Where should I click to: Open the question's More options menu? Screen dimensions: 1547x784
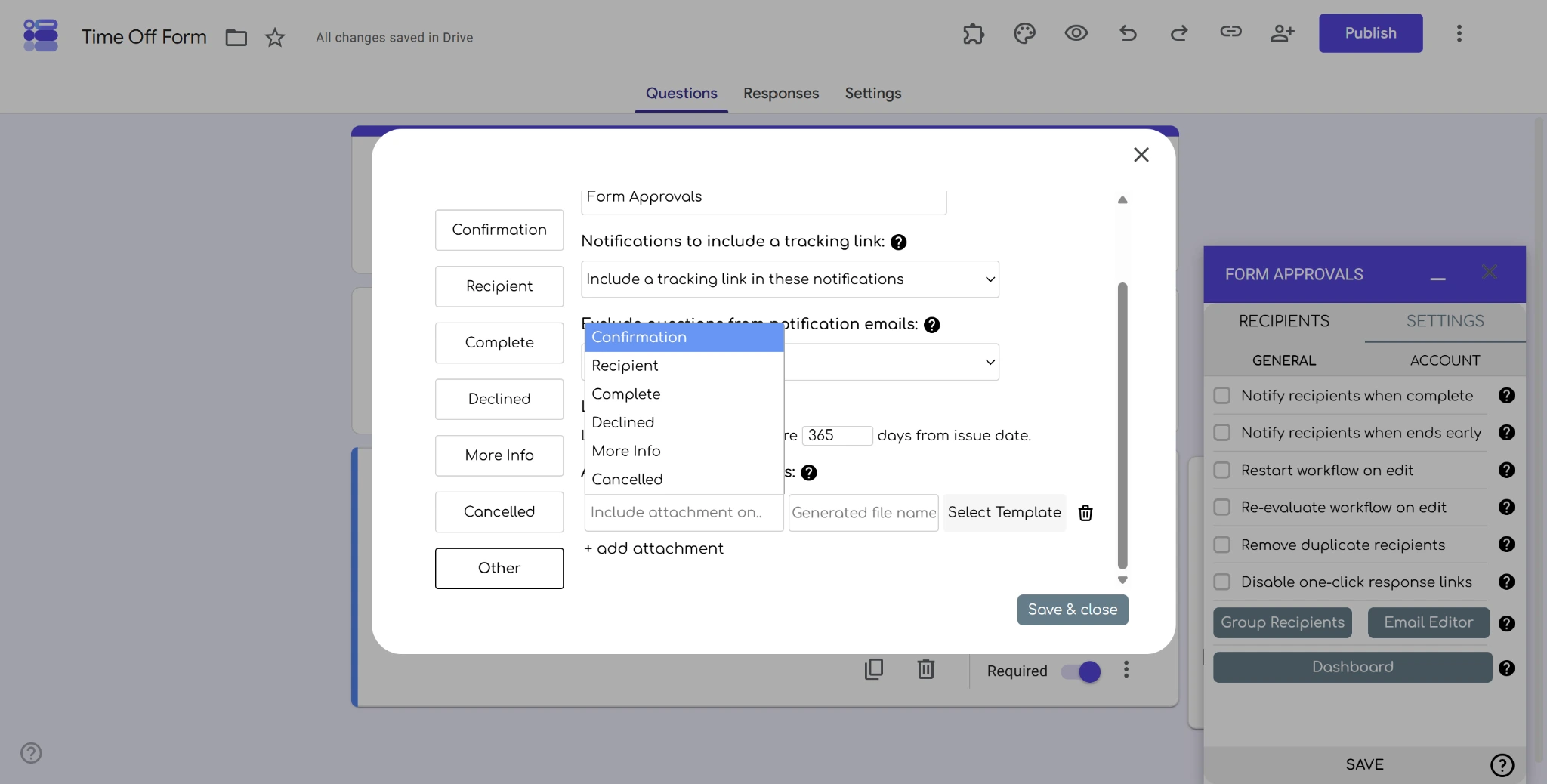[1126, 669]
